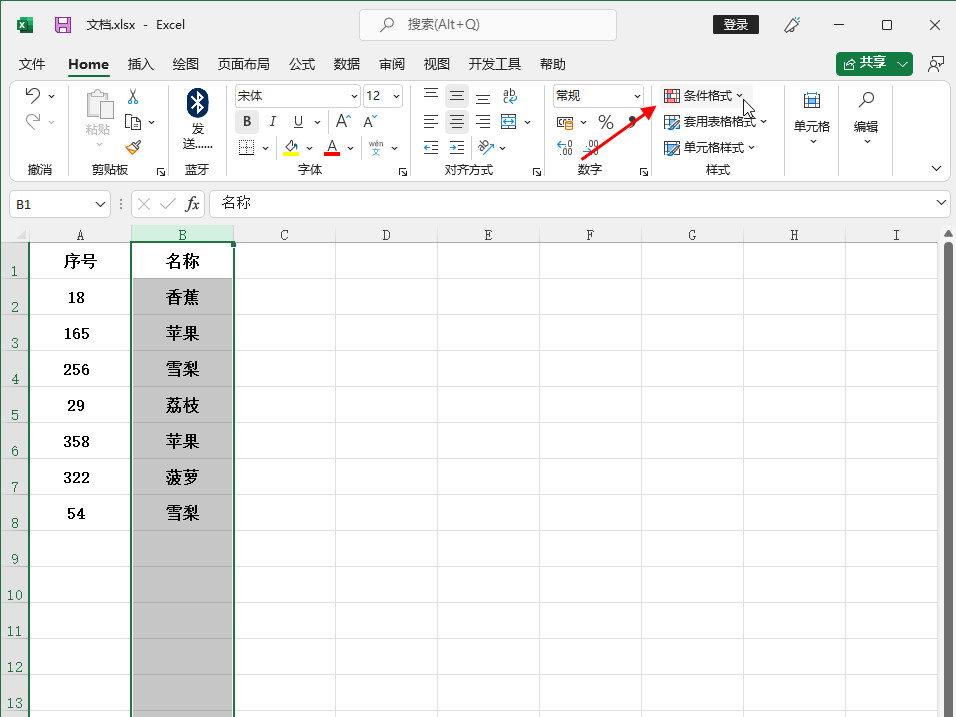Open the 编辑 editing group button
The width and height of the screenshot is (956, 717).
(x=866, y=118)
